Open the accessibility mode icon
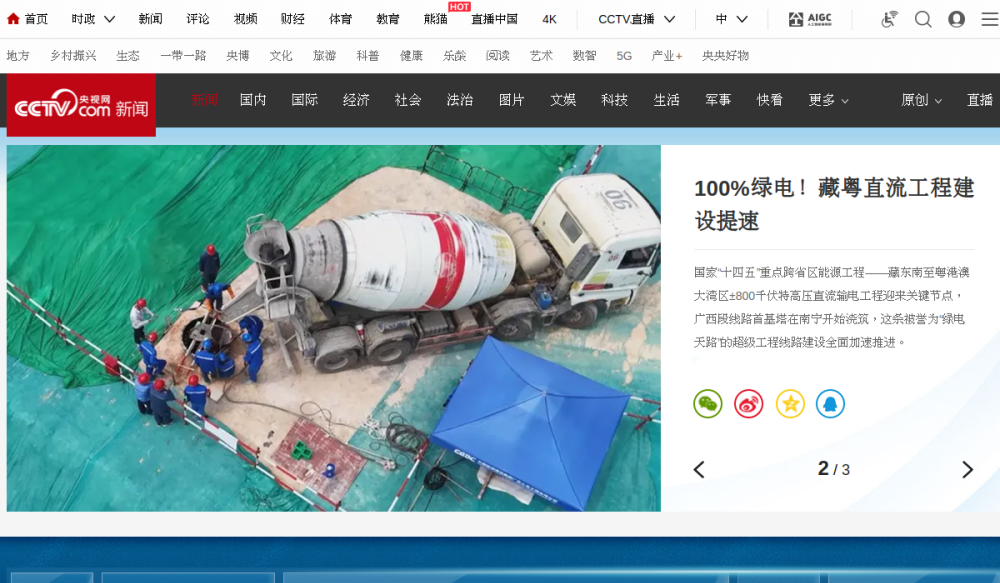1000x583 pixels. pos(889,19)
